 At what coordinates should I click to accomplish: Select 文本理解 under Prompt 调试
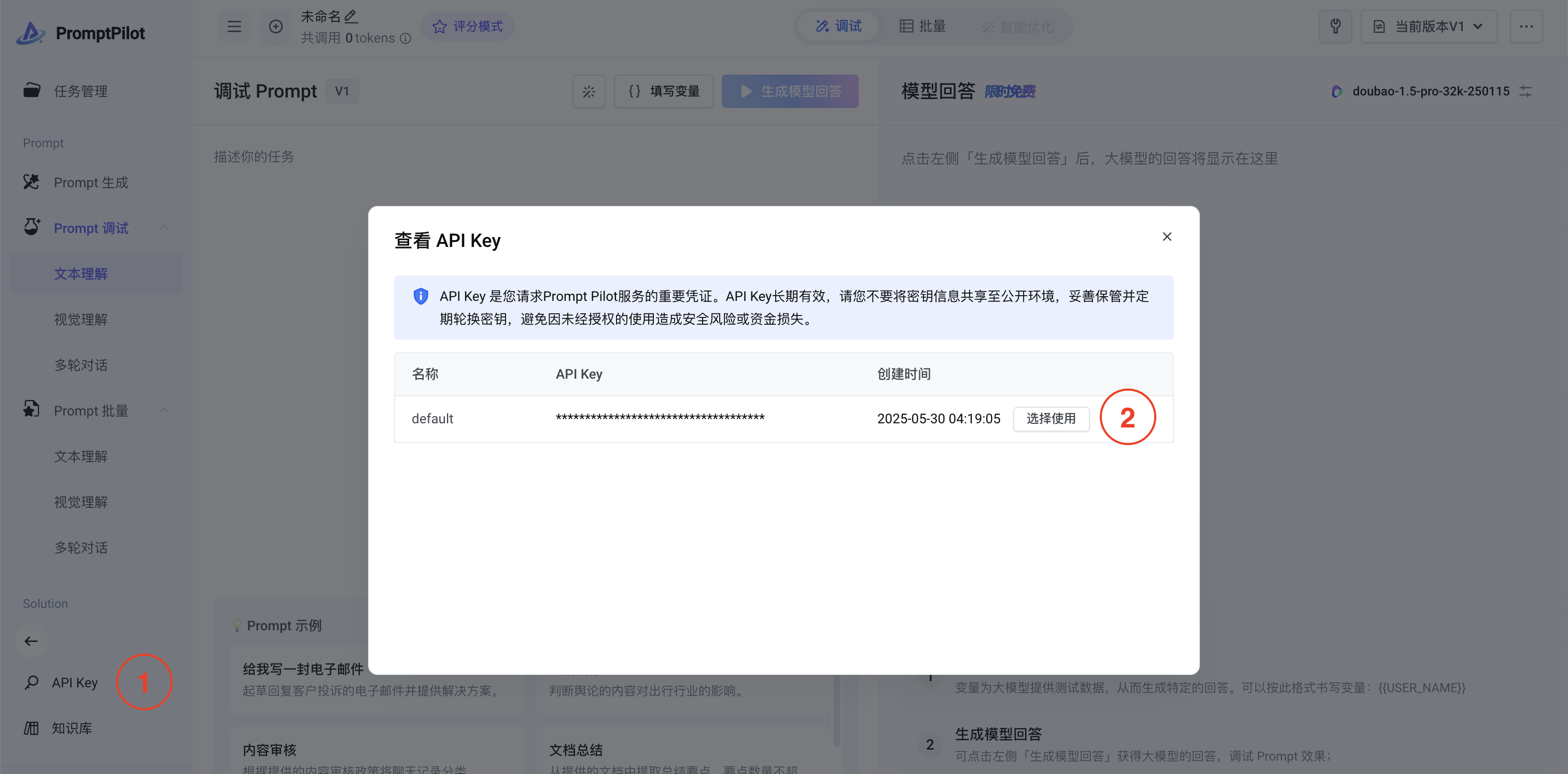[x=96, y=273]
